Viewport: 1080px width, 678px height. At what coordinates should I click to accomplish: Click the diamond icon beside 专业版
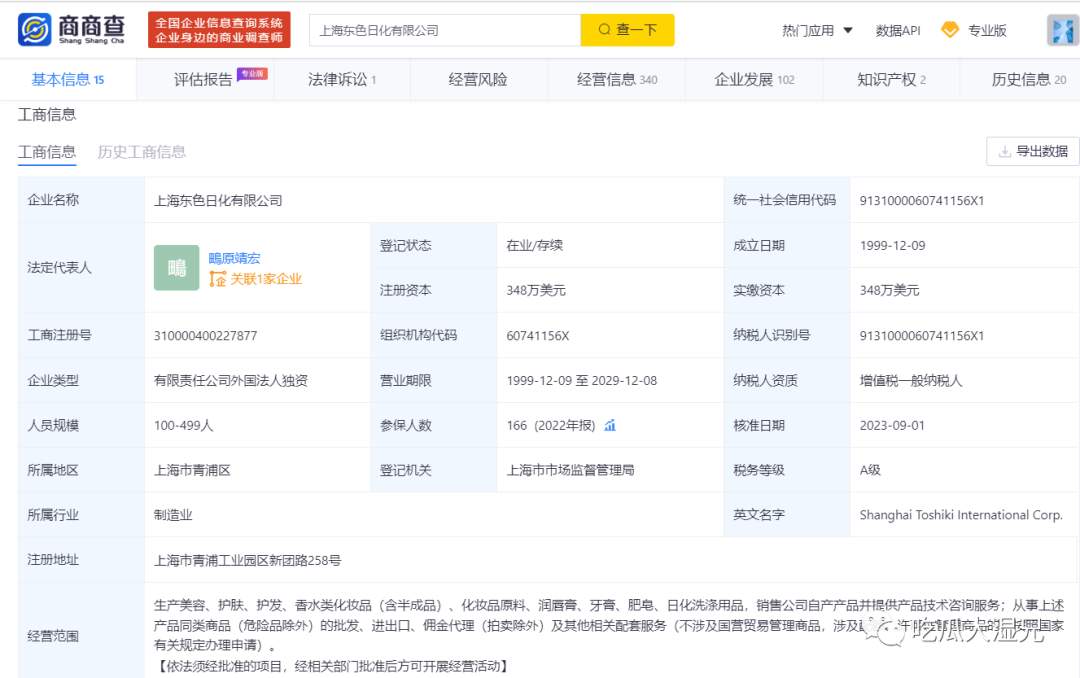pos(950,30)
